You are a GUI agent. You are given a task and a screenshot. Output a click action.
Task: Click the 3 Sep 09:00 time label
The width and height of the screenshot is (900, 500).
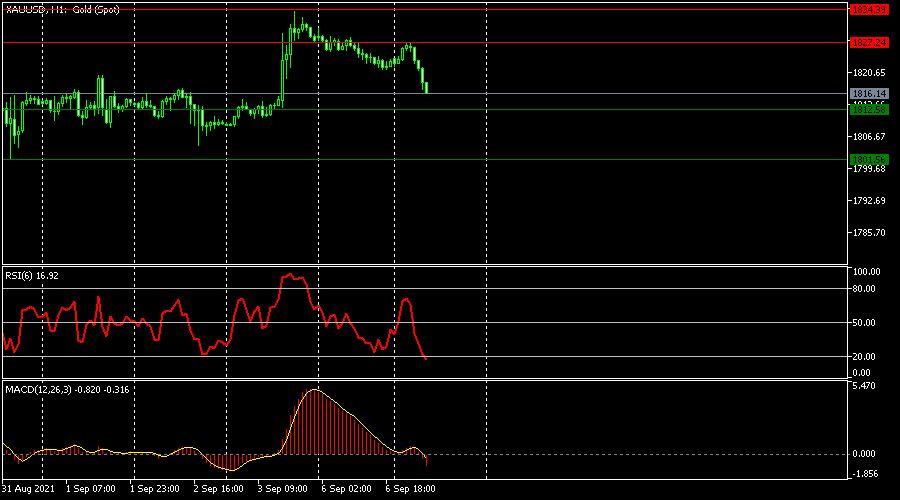[x=282, y=489]
